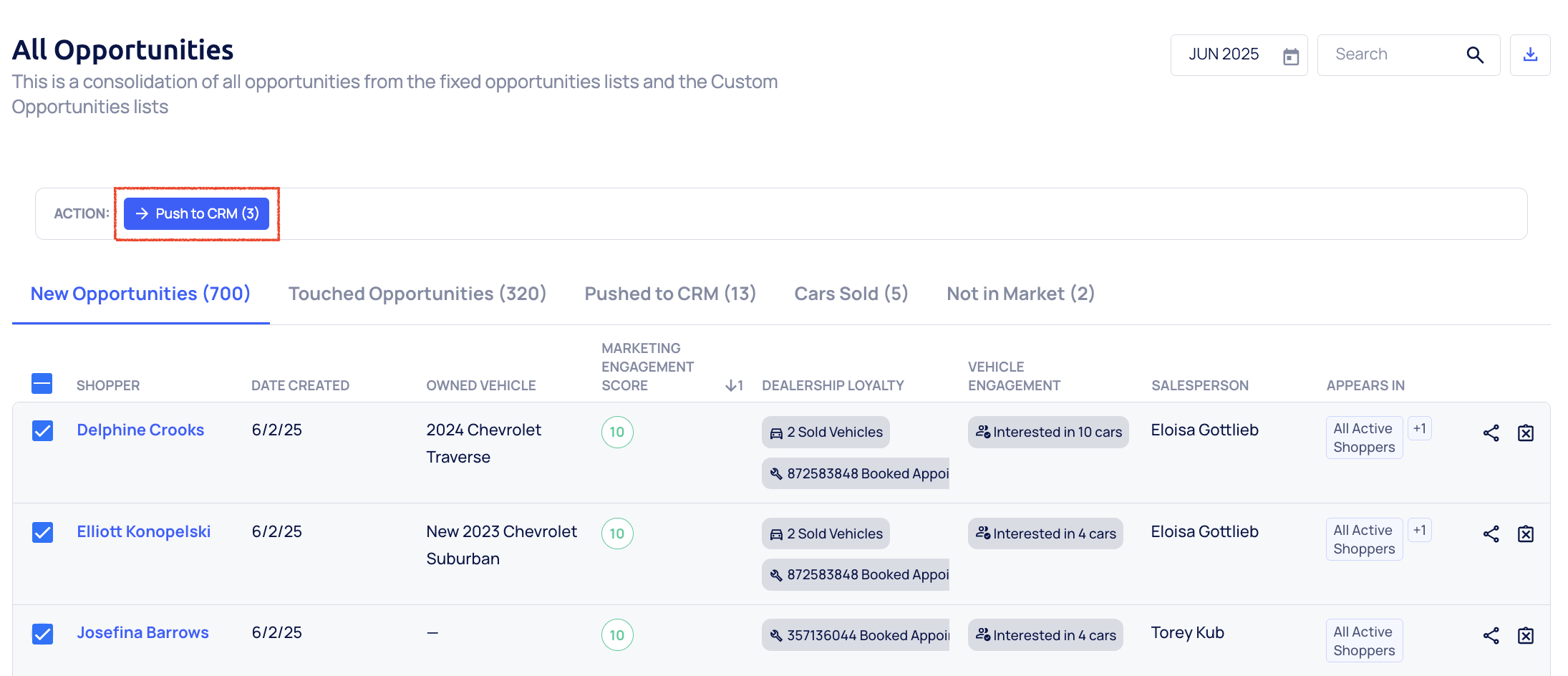Switch to Touched Opportunities tab
The image size is (1568, 676).
tap(417, 294)
